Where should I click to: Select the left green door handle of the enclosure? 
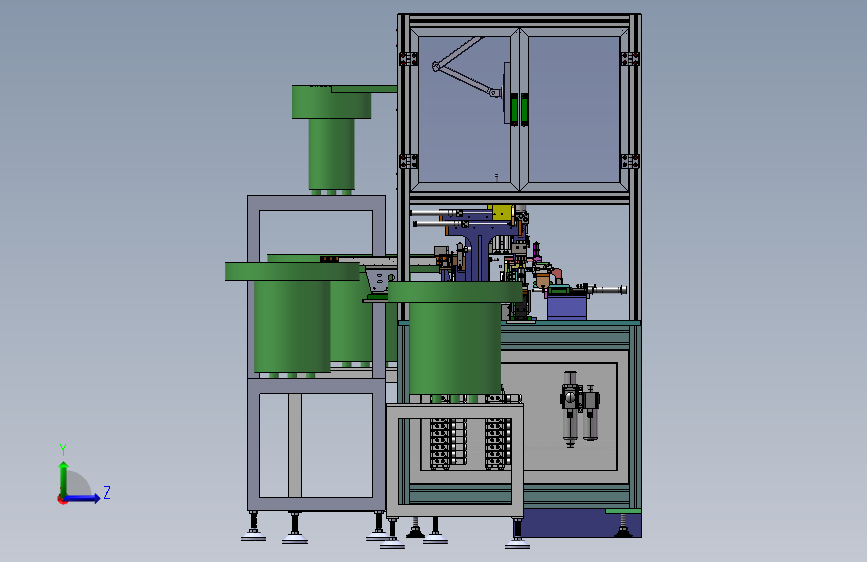pos(514,109)
